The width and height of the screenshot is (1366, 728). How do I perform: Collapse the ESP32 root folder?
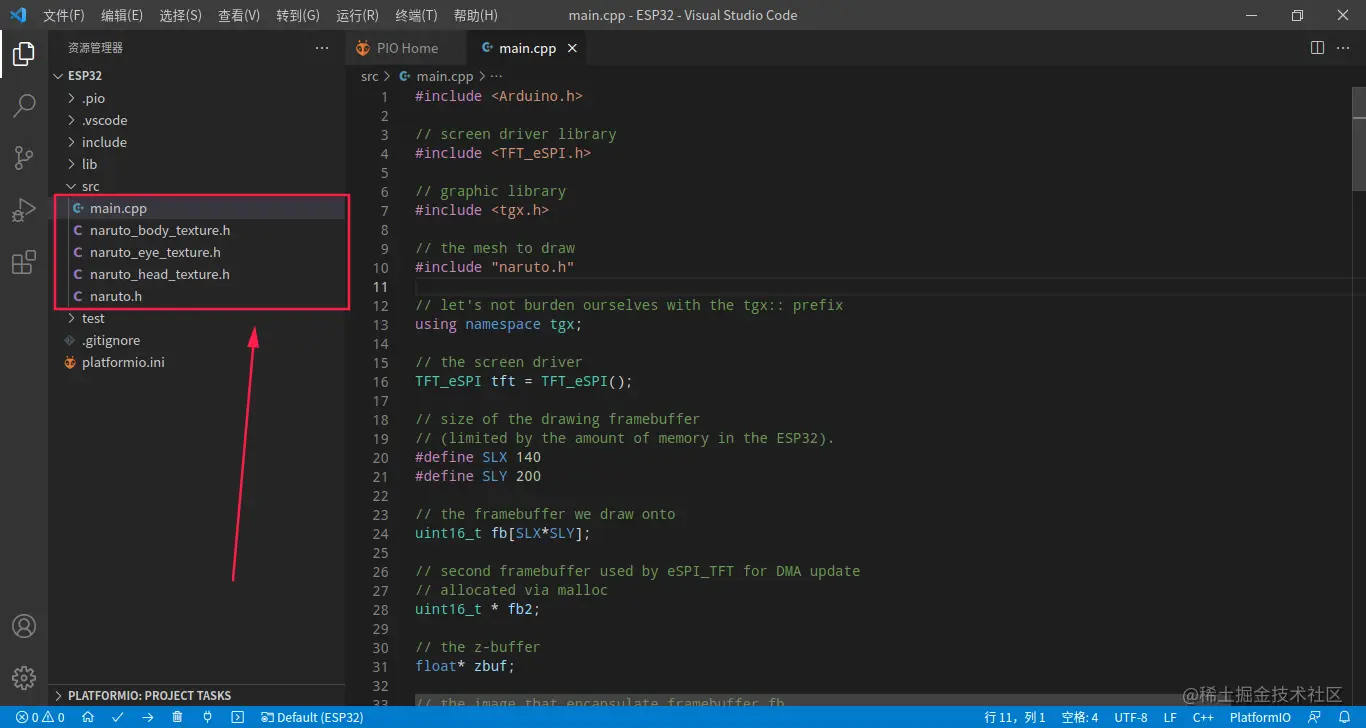click(198, 76)
